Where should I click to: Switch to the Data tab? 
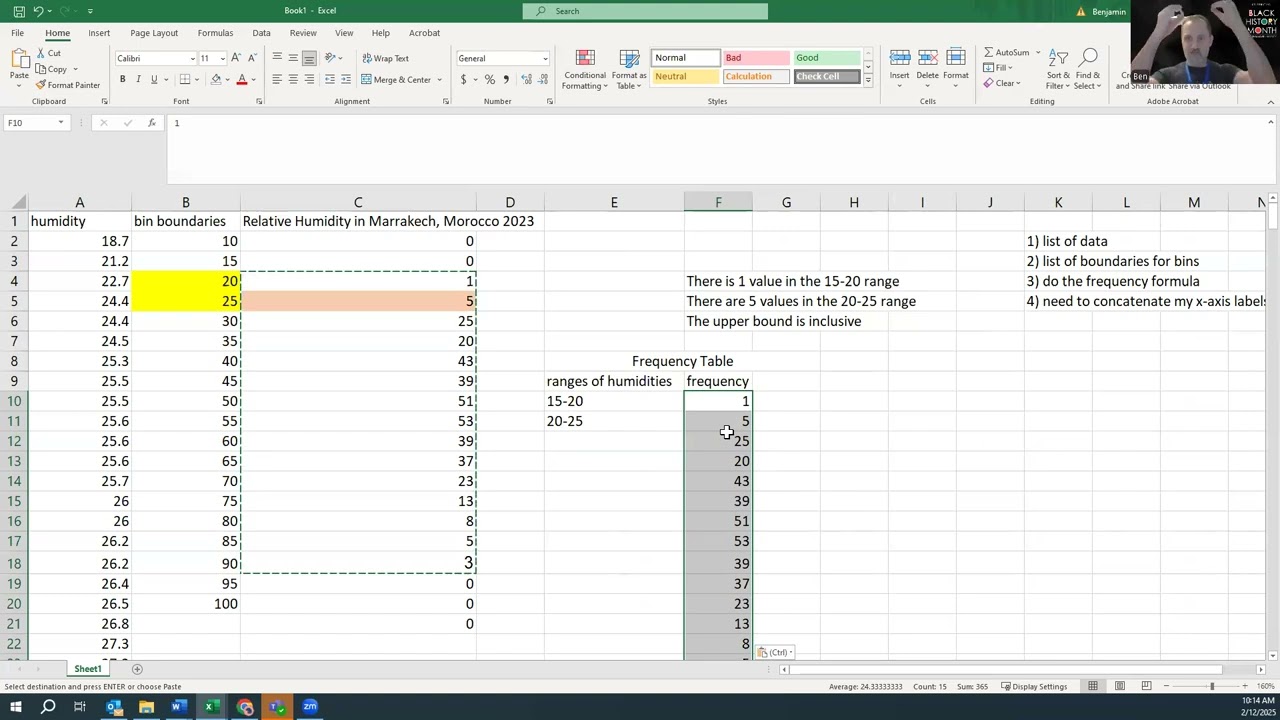pos(261,33)
